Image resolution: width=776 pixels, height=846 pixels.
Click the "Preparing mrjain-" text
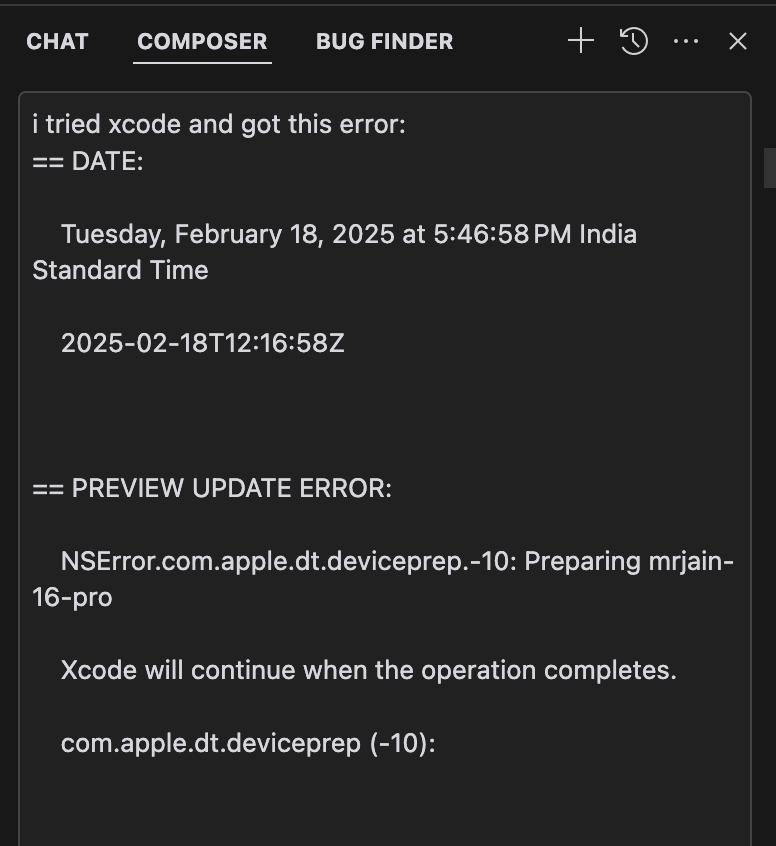[629, 561]
